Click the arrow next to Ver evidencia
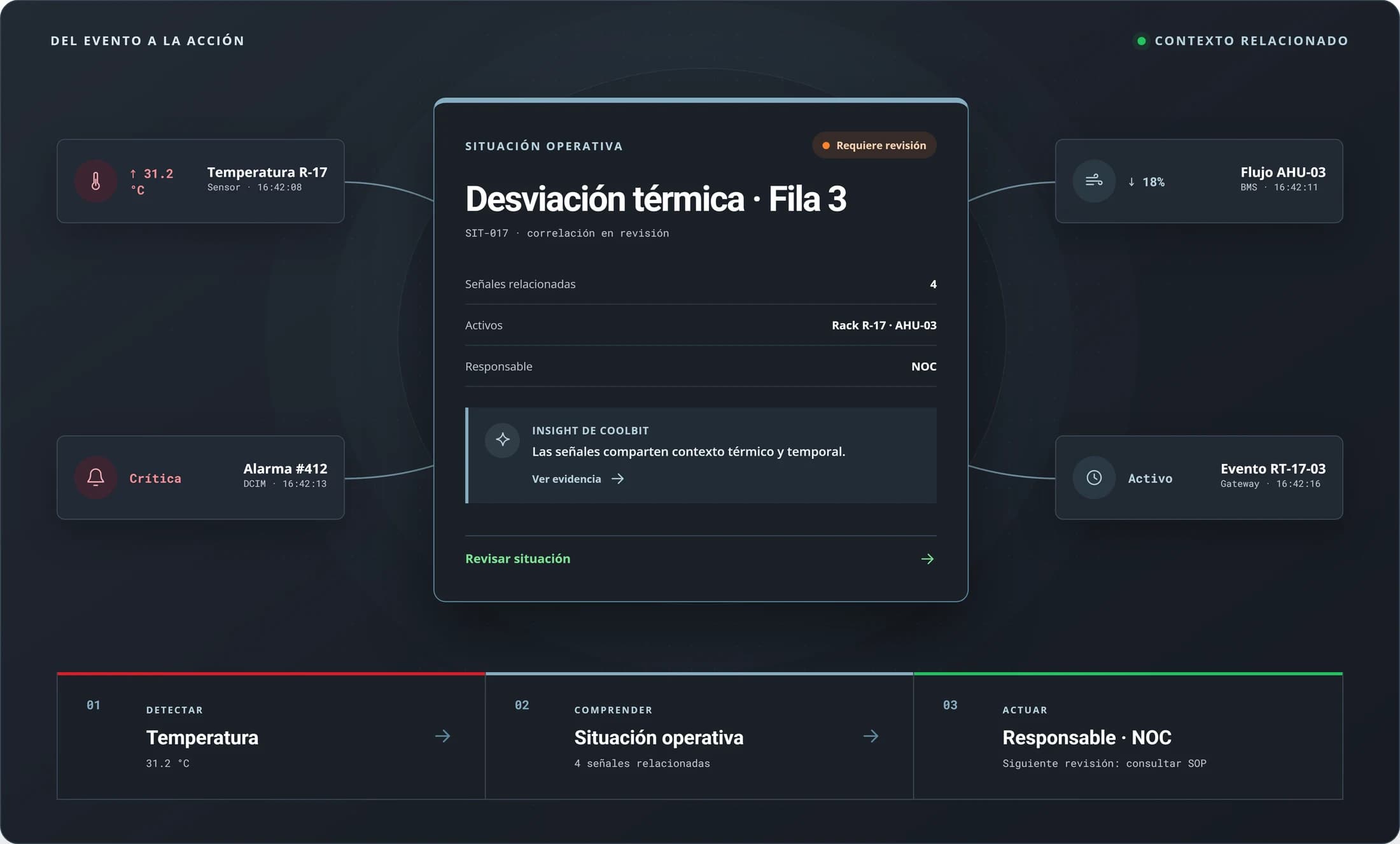Image resolution: width=1400 pixels, height=844 pixels. coord(617,479)
